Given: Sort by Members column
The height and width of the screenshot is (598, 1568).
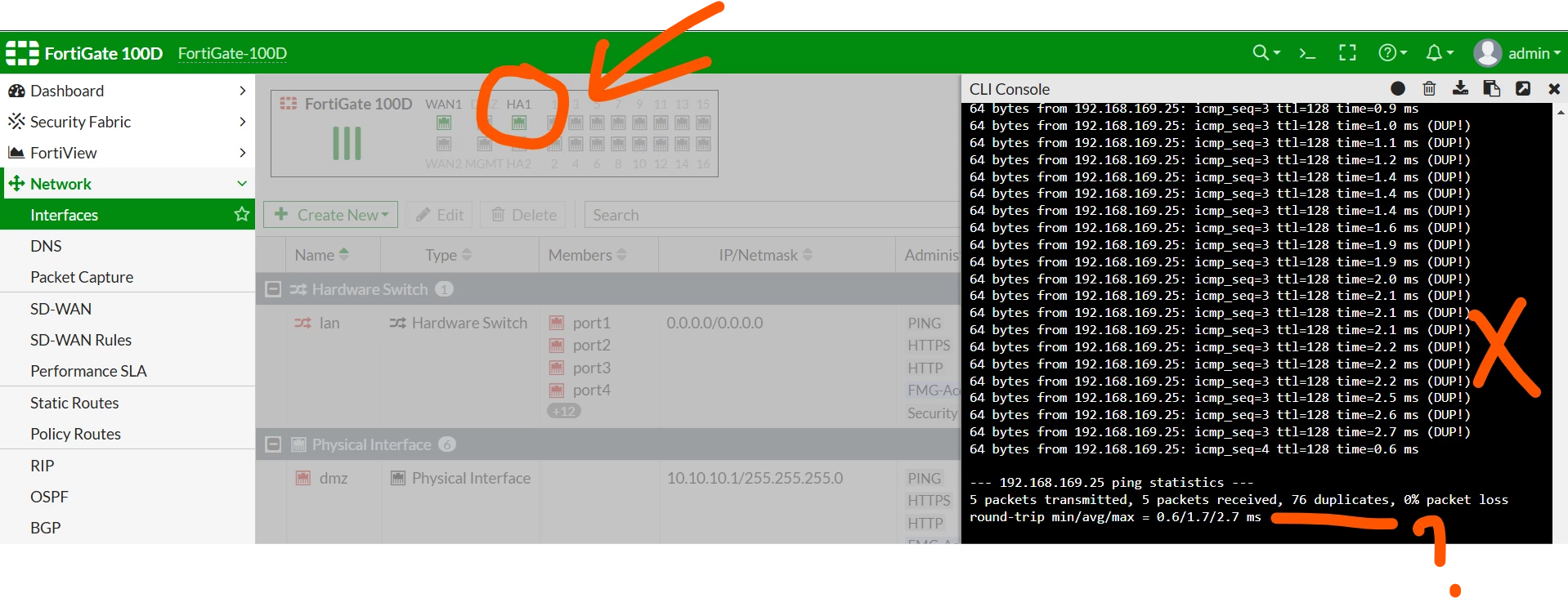Looking at the screenshot, I should click(587, 255).
